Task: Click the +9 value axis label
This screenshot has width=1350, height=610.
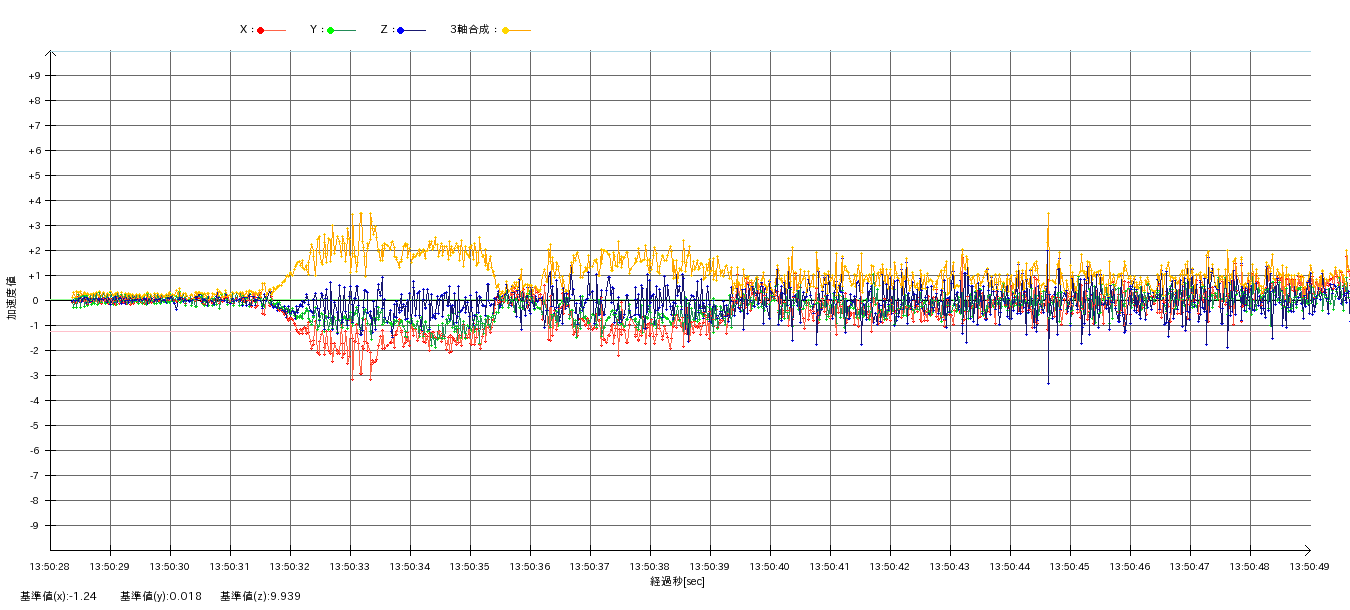Action: pos(34,76)
